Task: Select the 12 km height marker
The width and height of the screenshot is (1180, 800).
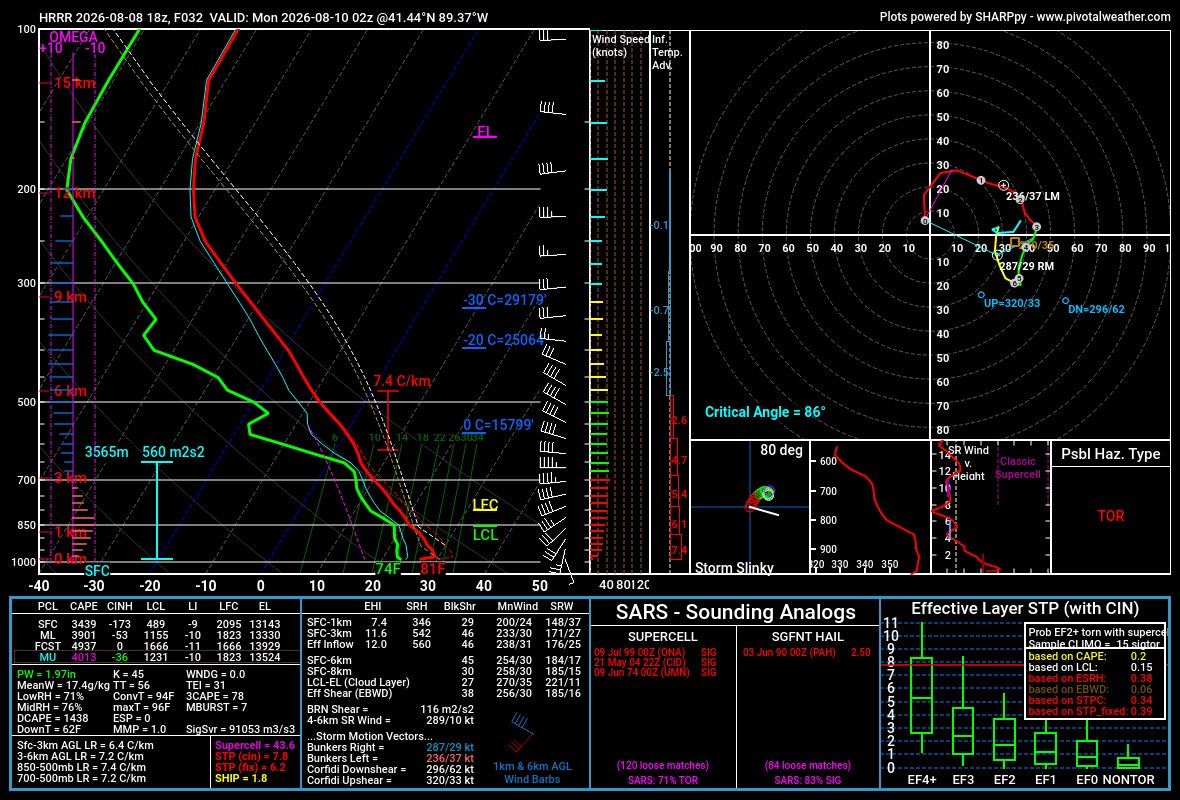Action: click(74, 193)
